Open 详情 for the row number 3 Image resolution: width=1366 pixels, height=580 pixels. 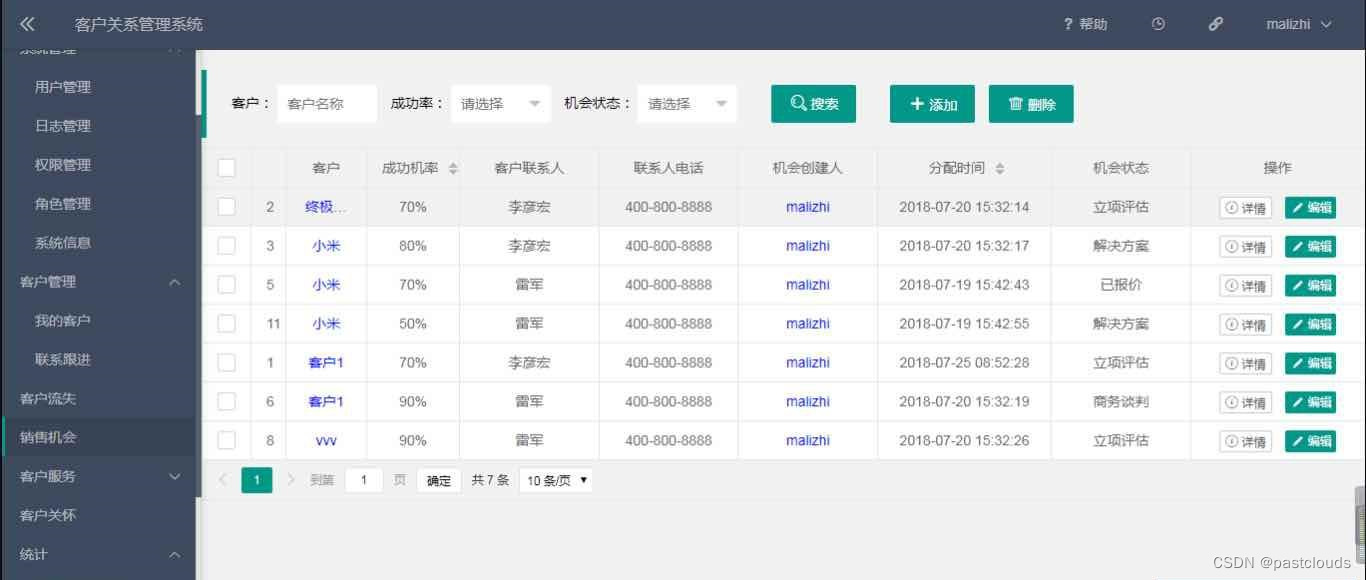1245,247
